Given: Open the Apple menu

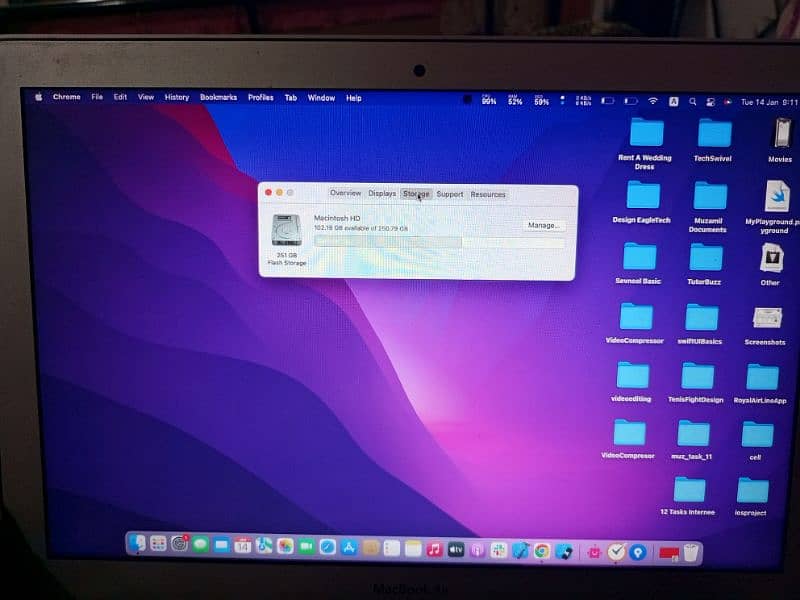Looking at the screenshot, I should [x=39, y=98].
